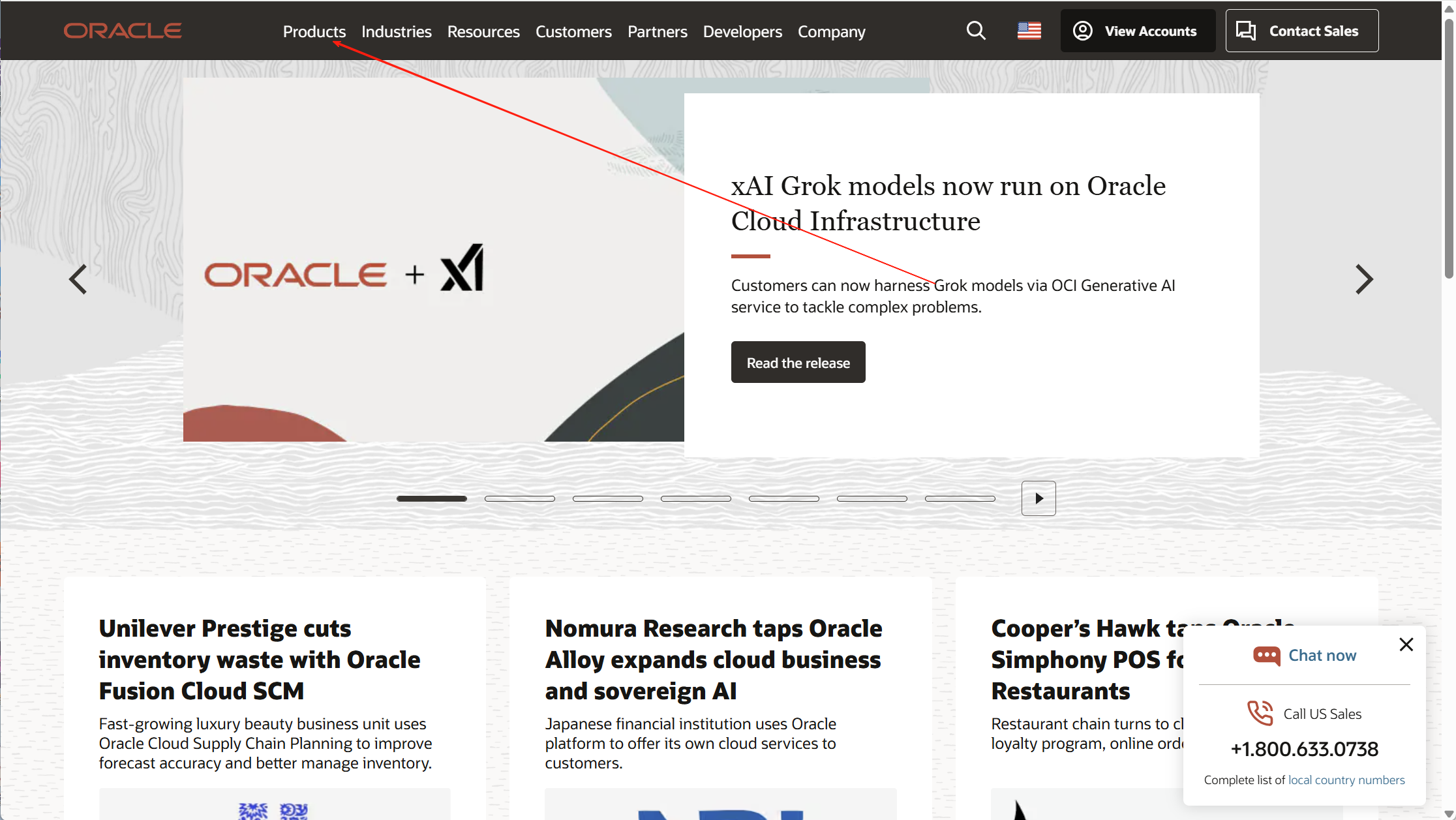Open the Partners menu
This screenshot has width=1456, height=820.
point(658,31)
